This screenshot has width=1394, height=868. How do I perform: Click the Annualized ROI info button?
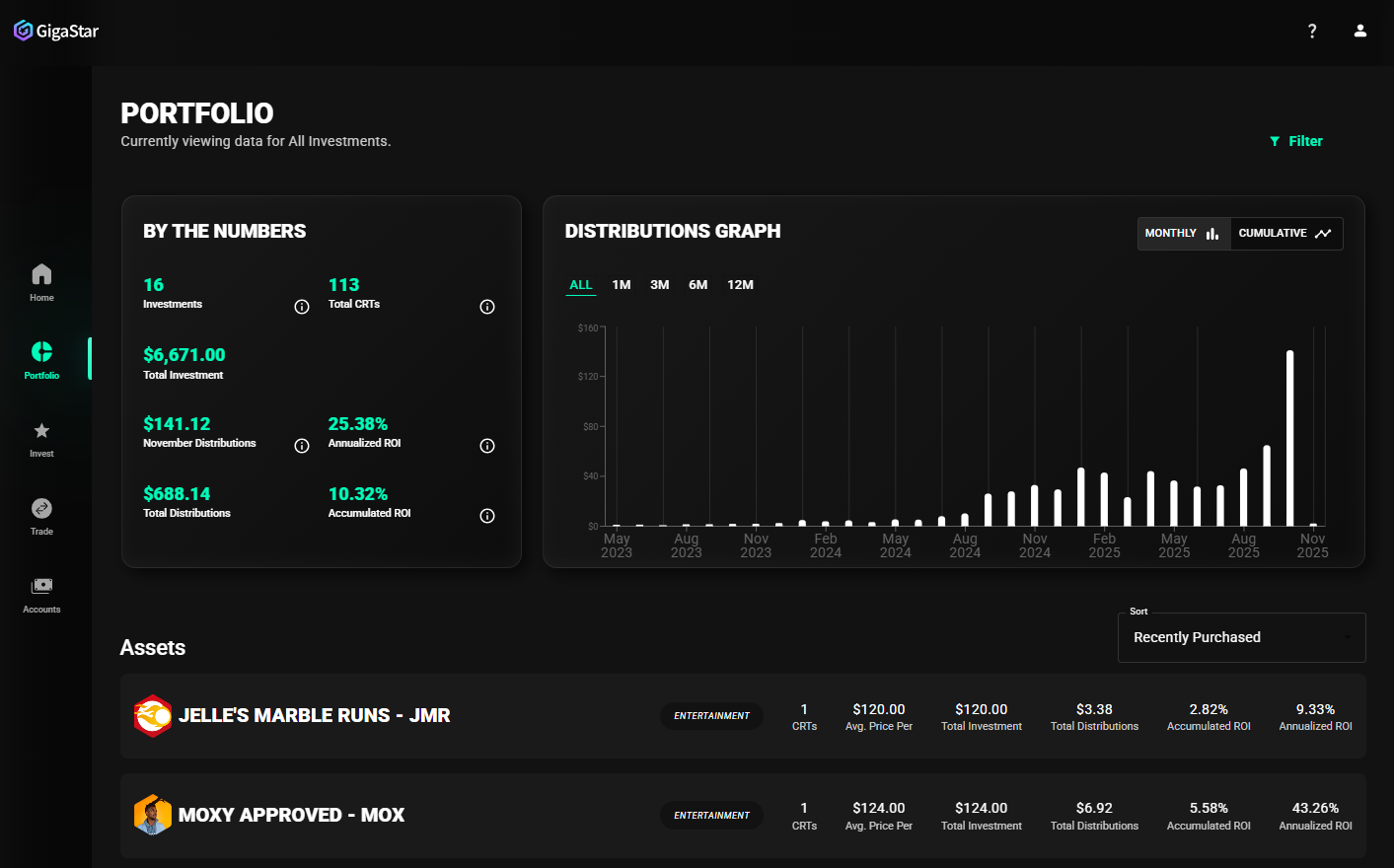[487, 446]
